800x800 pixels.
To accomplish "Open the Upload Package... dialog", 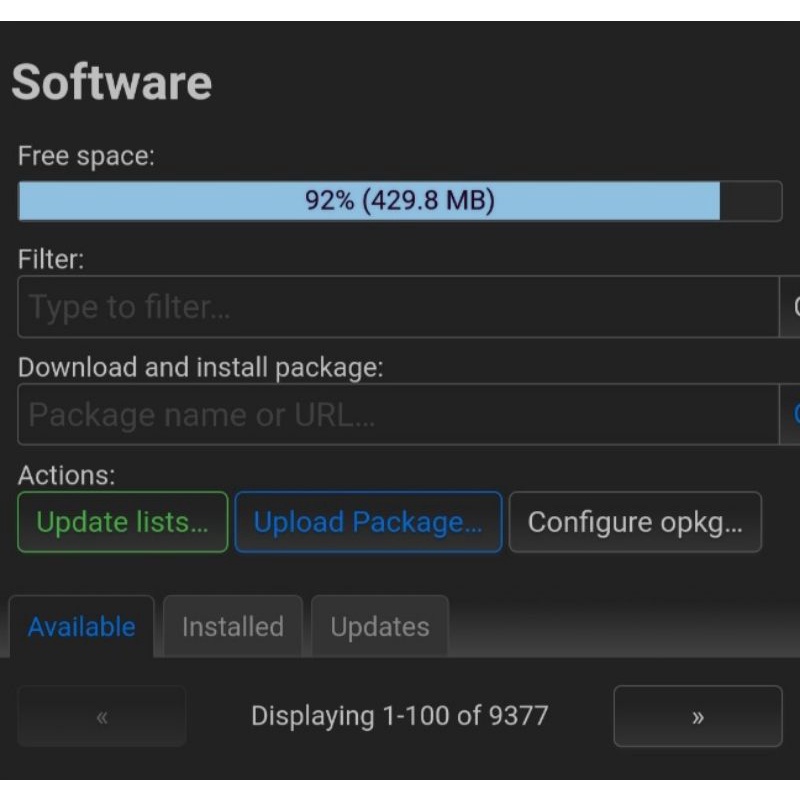I will click(x=368, y=522).
